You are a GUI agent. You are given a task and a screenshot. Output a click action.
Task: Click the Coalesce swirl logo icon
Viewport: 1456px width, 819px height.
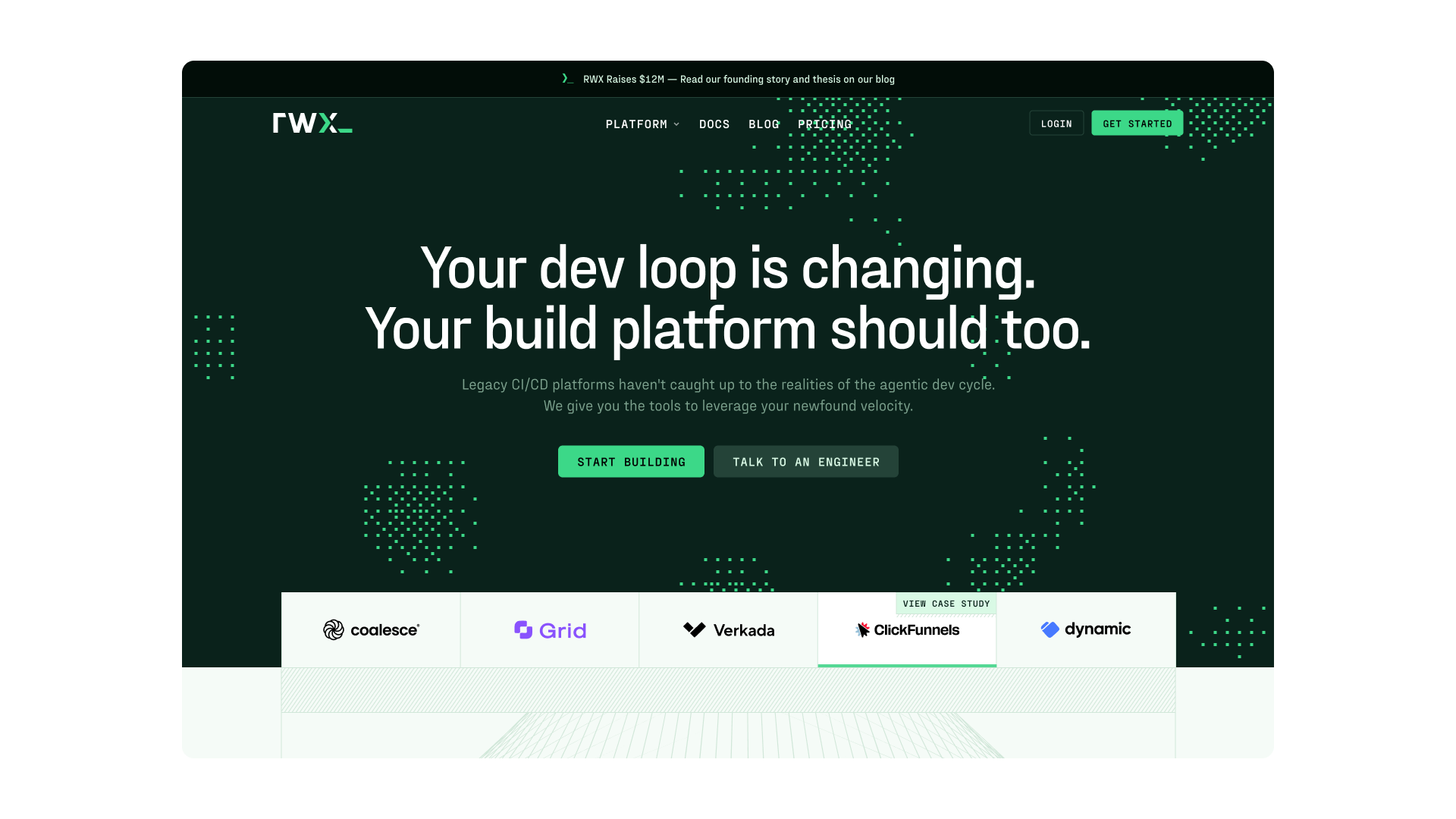pos(334,629)
